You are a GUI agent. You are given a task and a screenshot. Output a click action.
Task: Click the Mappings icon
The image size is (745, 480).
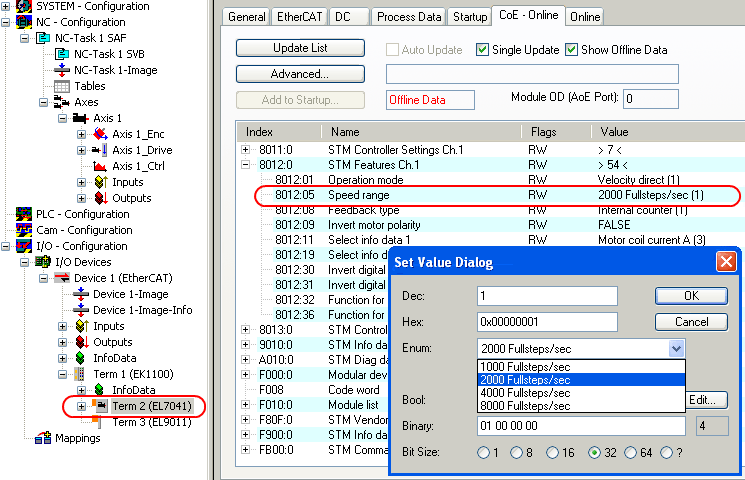point(43,438)
